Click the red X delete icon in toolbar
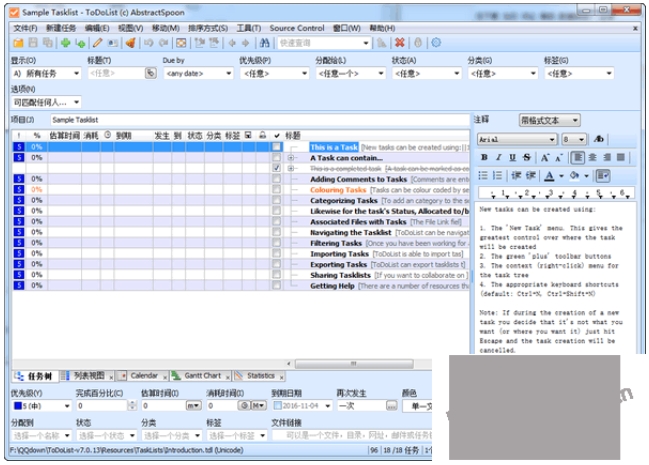The image size is (649, 465). [399, 43]
